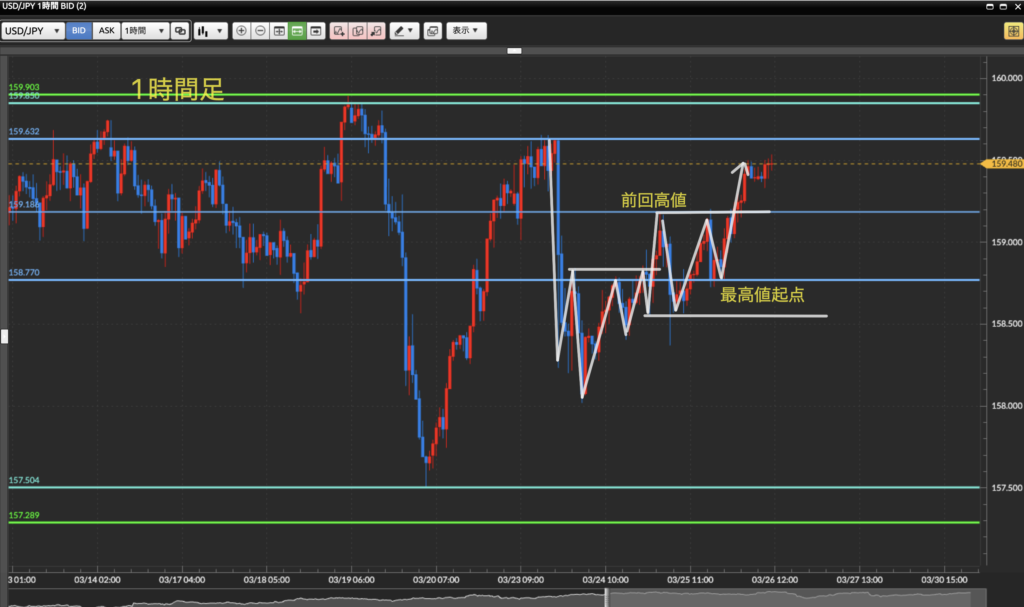Click the zoom in magnifier icon
The image size is (1024, 607).
pyautogui.click(x=241, y=31)
